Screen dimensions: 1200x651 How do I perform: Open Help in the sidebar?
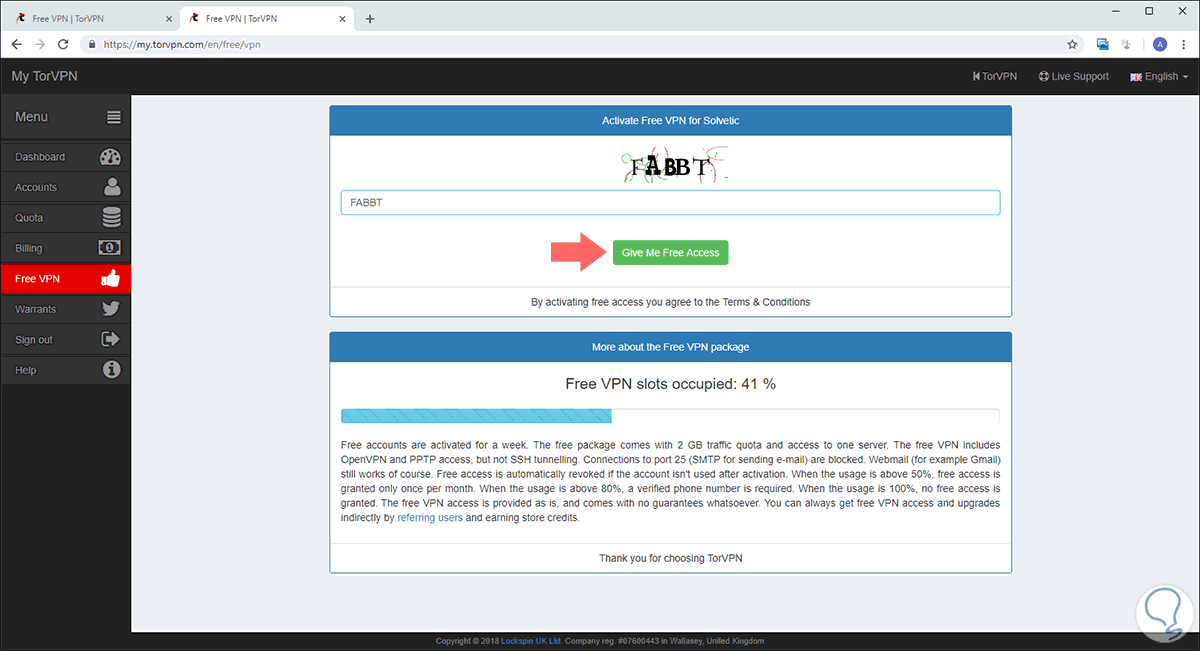[x=65, y=370]
